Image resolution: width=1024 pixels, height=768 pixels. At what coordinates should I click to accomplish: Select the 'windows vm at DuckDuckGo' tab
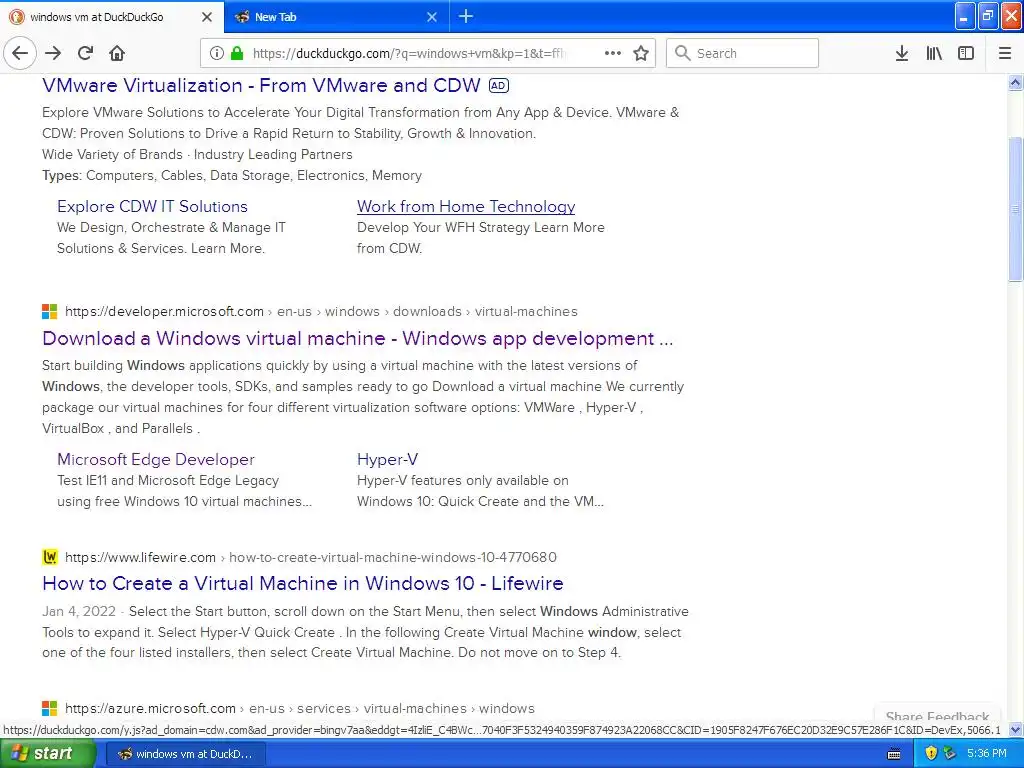click(112, 17)
